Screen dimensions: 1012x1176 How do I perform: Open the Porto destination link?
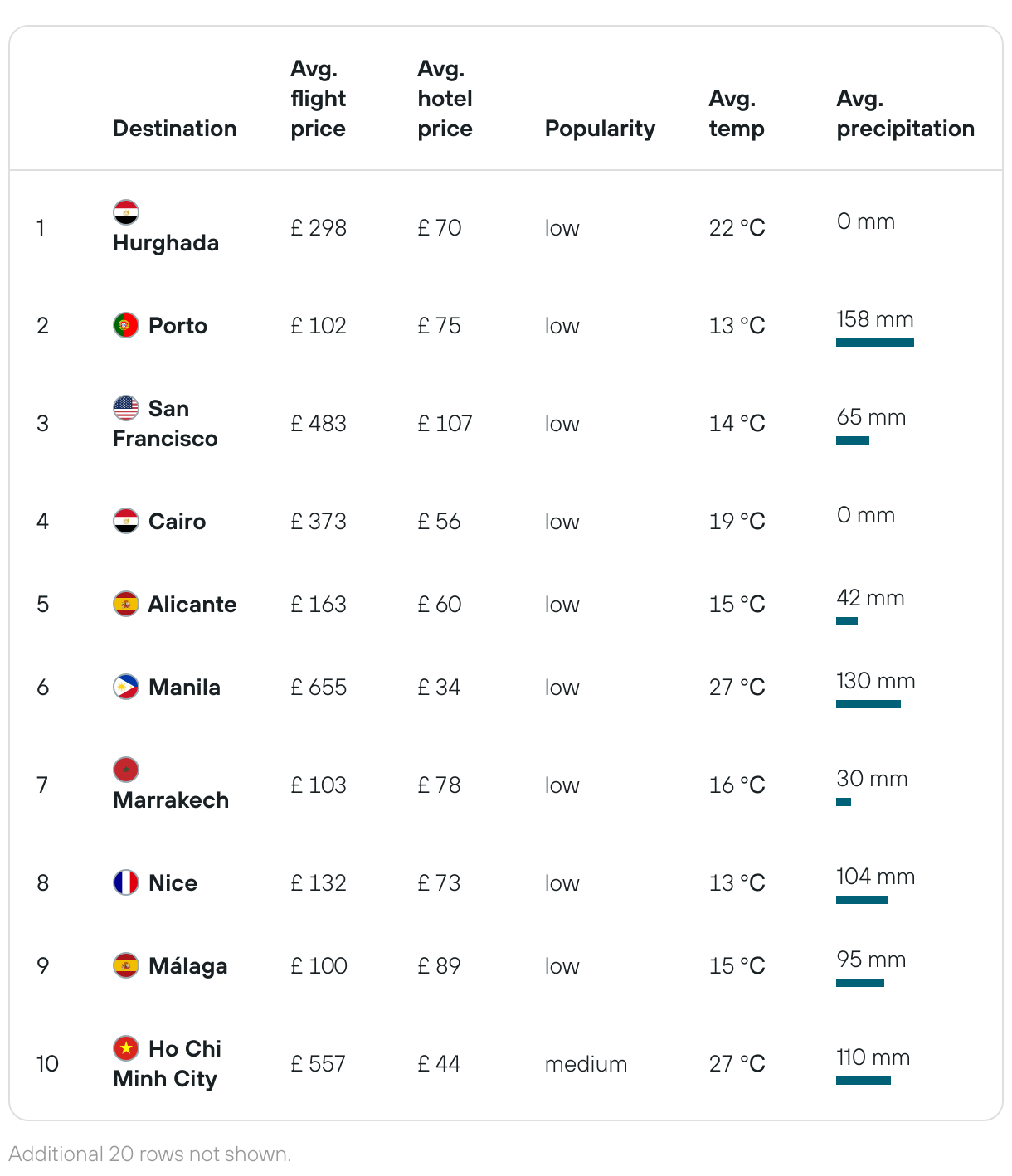[x=178, y=325]
